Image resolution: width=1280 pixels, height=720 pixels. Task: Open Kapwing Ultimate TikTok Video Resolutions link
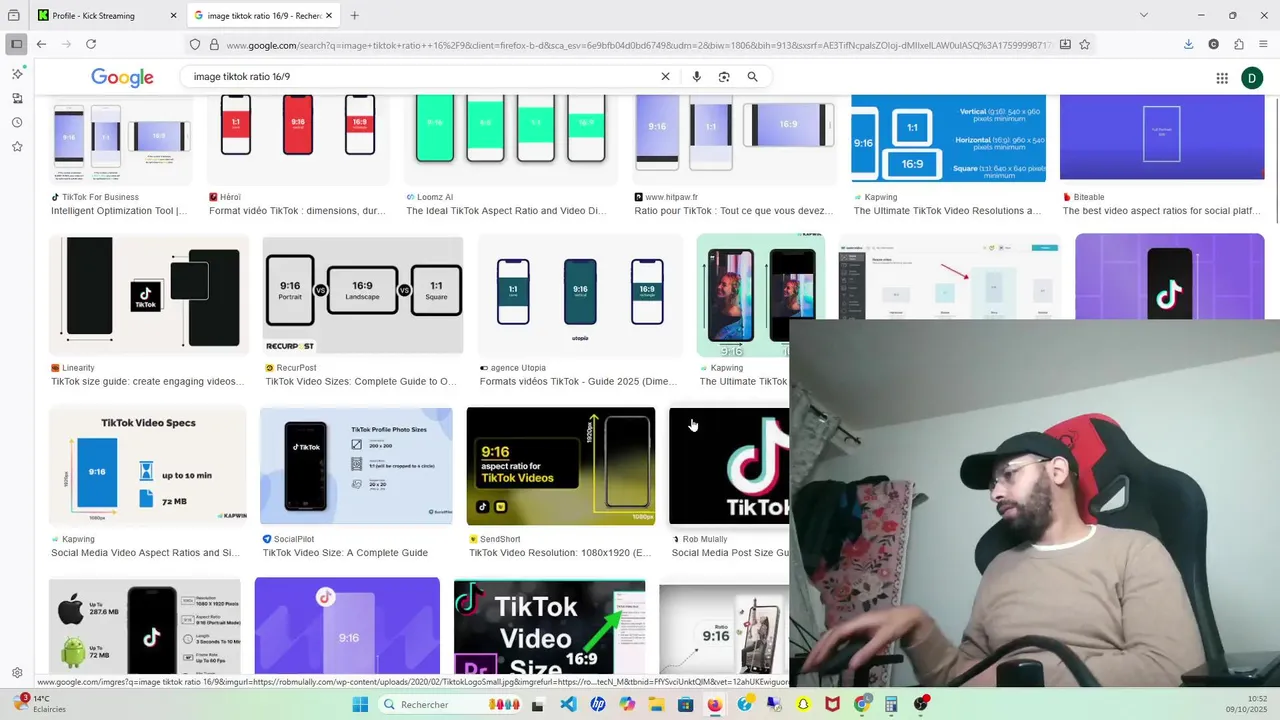point(947,211)
